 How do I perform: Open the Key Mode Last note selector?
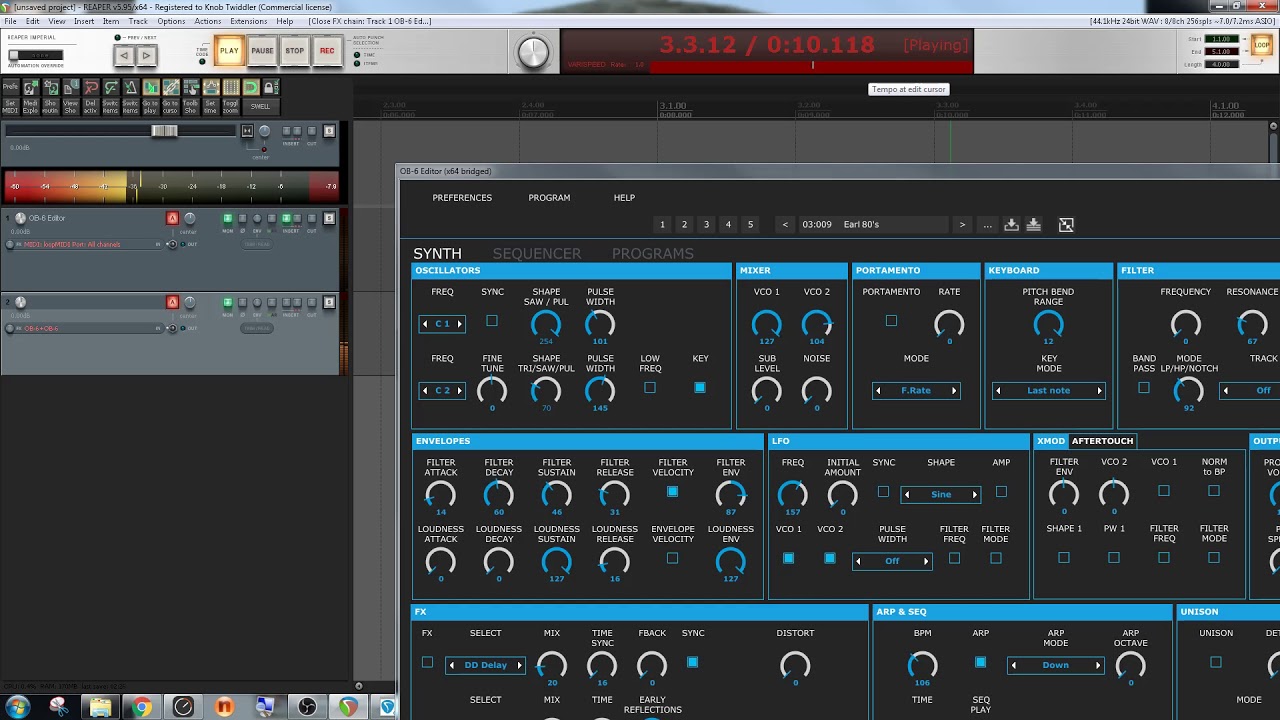[x=1049, y=391]
